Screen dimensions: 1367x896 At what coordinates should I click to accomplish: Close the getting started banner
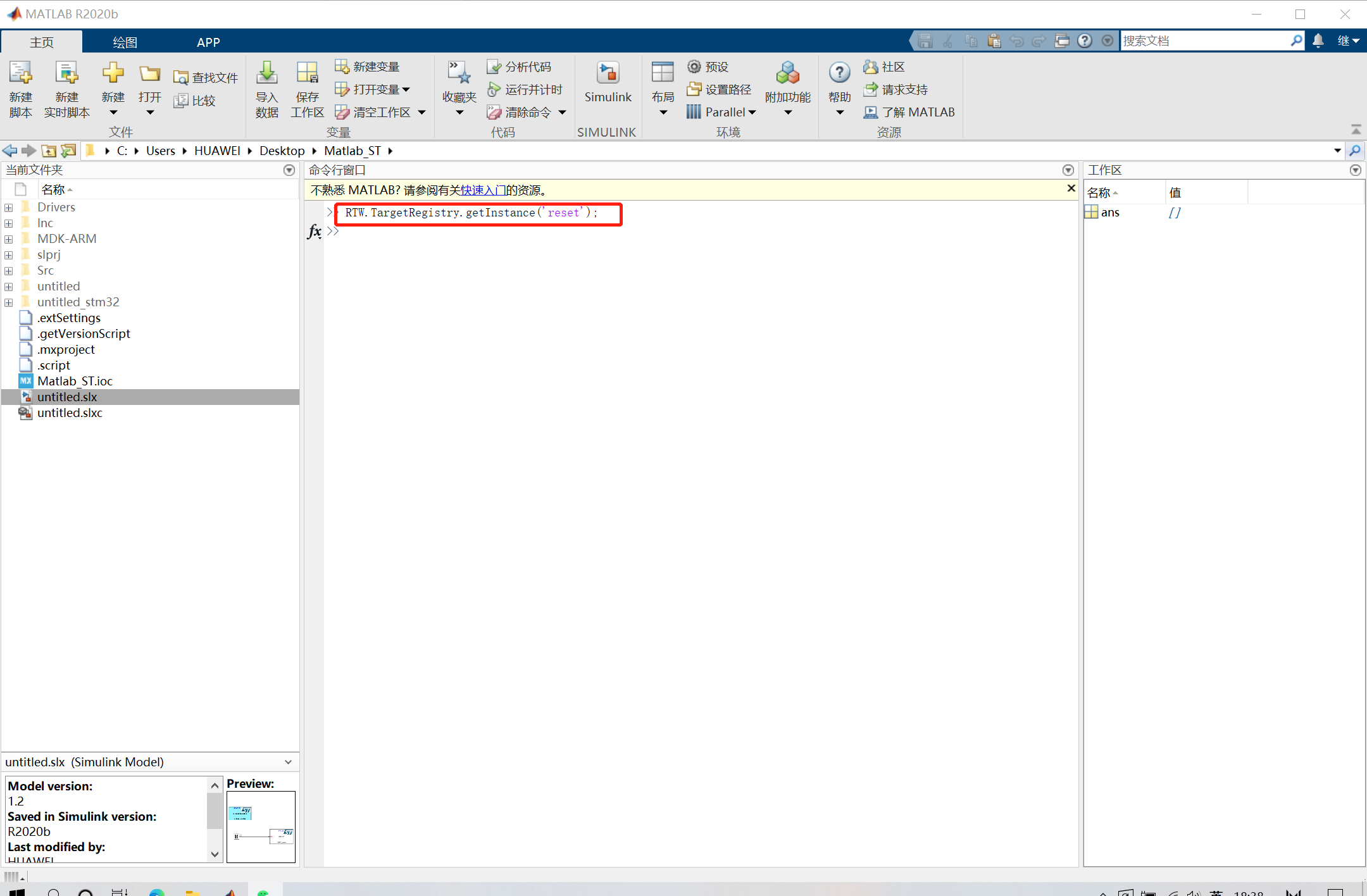(1071, 189)
